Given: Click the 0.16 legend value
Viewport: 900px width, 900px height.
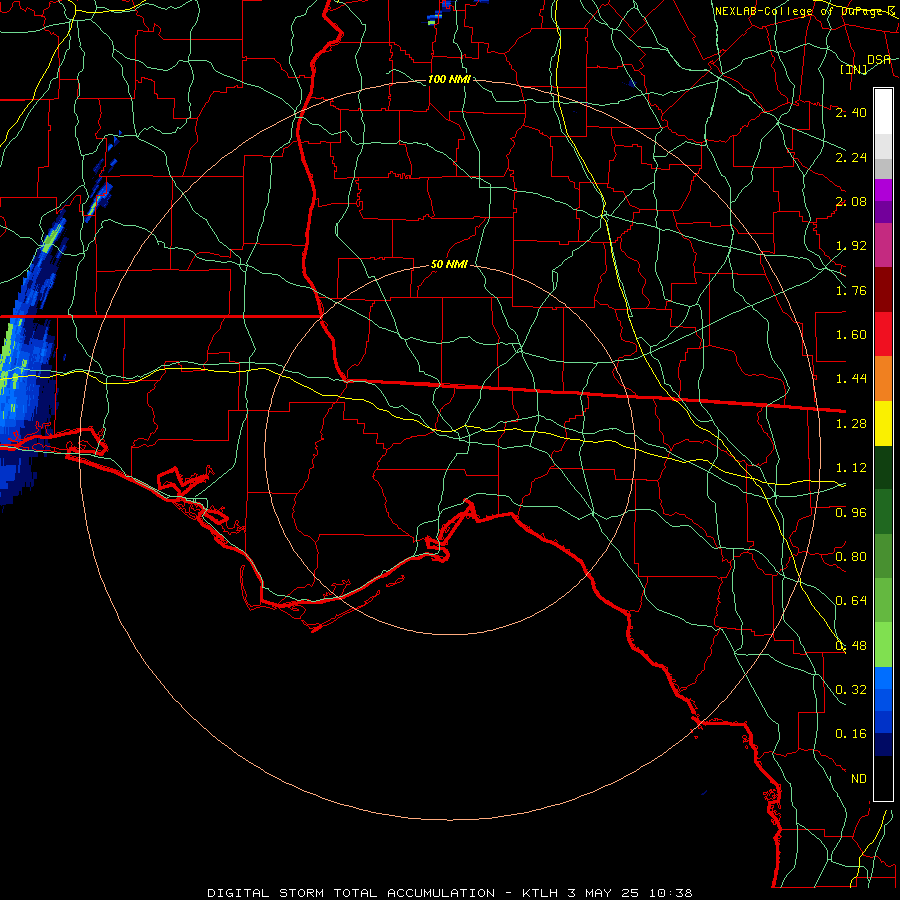Looking at the screenshot, I should [851, 734].
